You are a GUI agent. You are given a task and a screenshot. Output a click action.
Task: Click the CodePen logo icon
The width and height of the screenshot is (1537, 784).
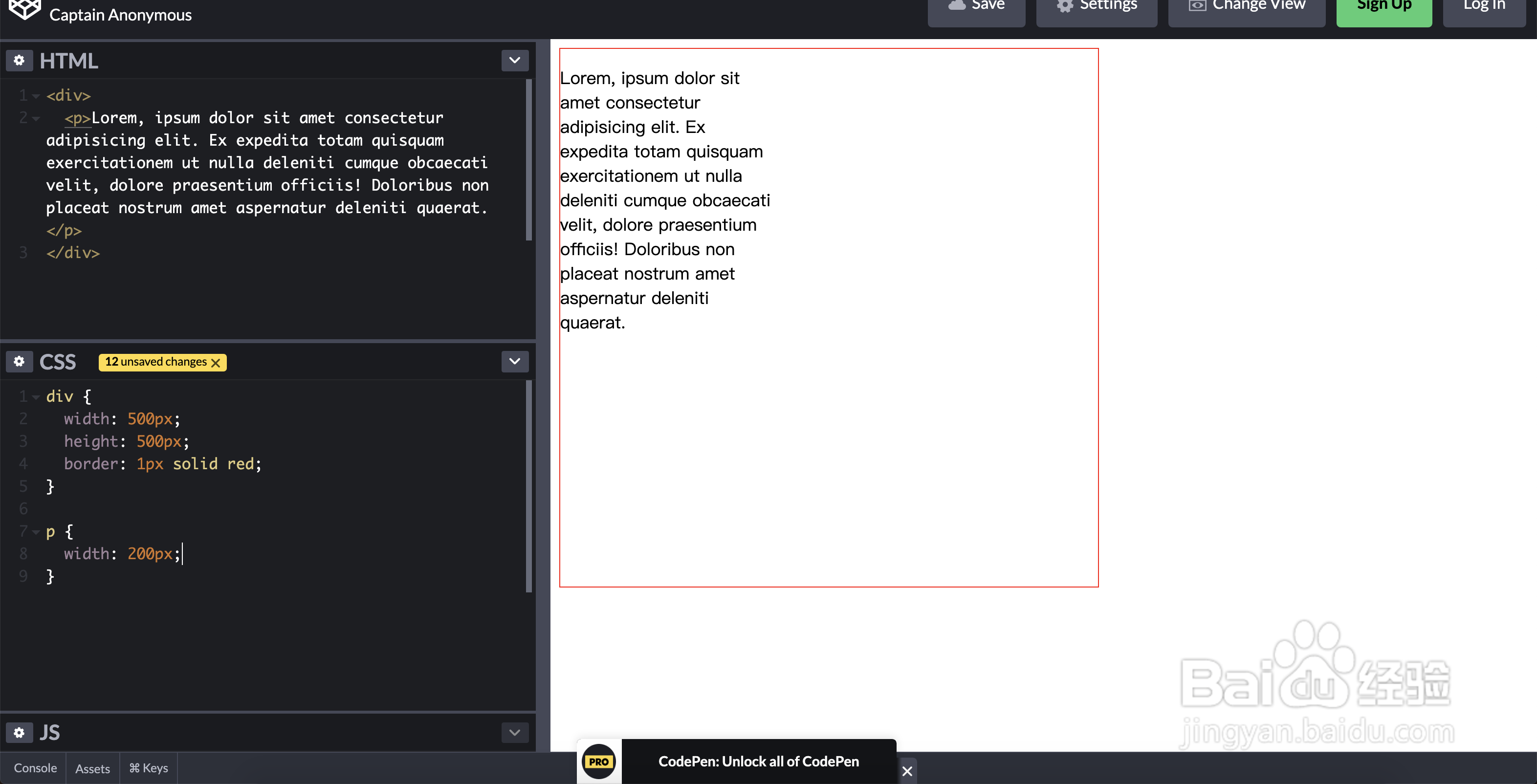(x=24, y=9)
